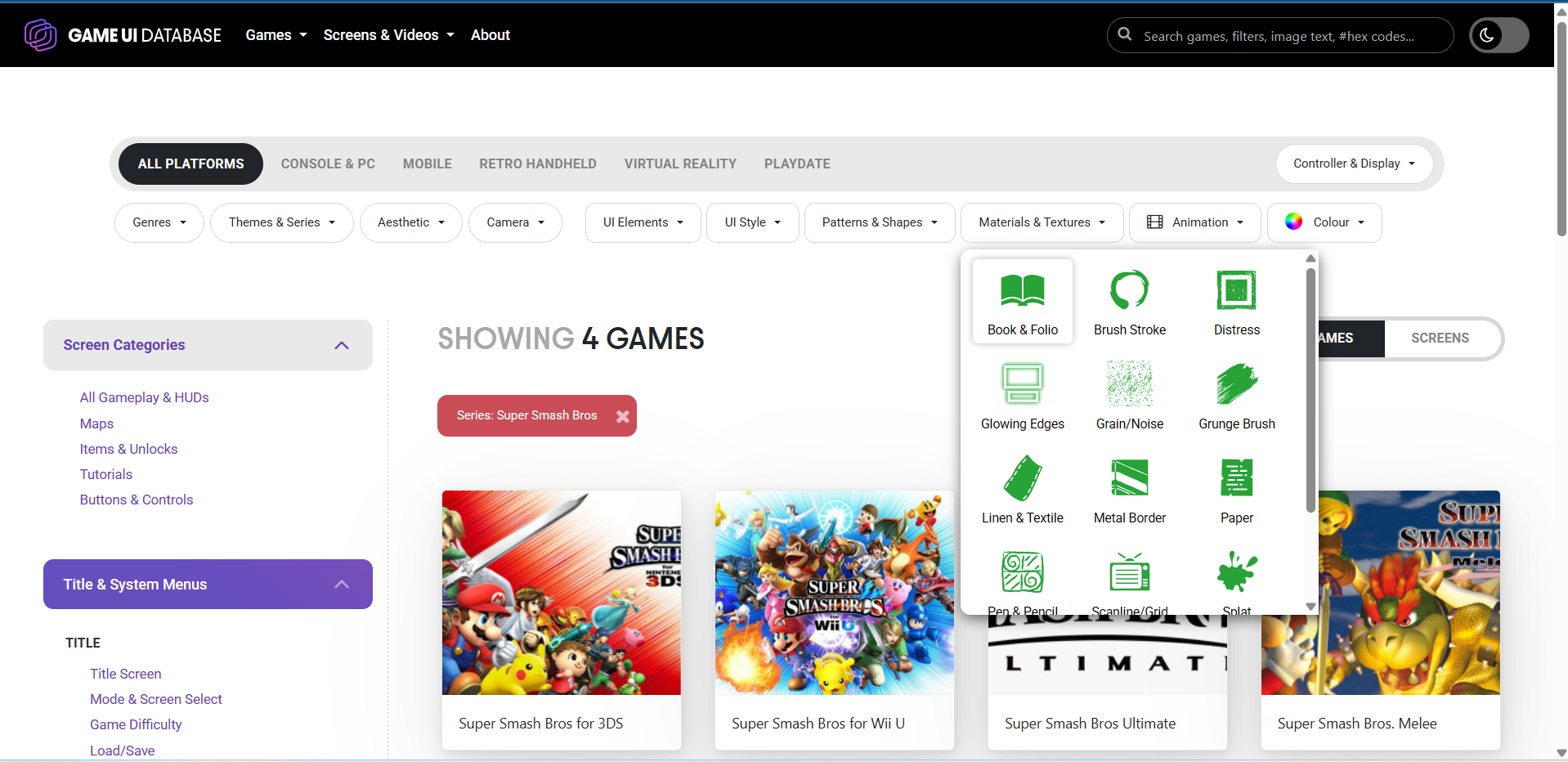The width and height of the screenshot is (1568, 762).
Task: Open the Controller & Display dropdown
Action: (1353, 164)
